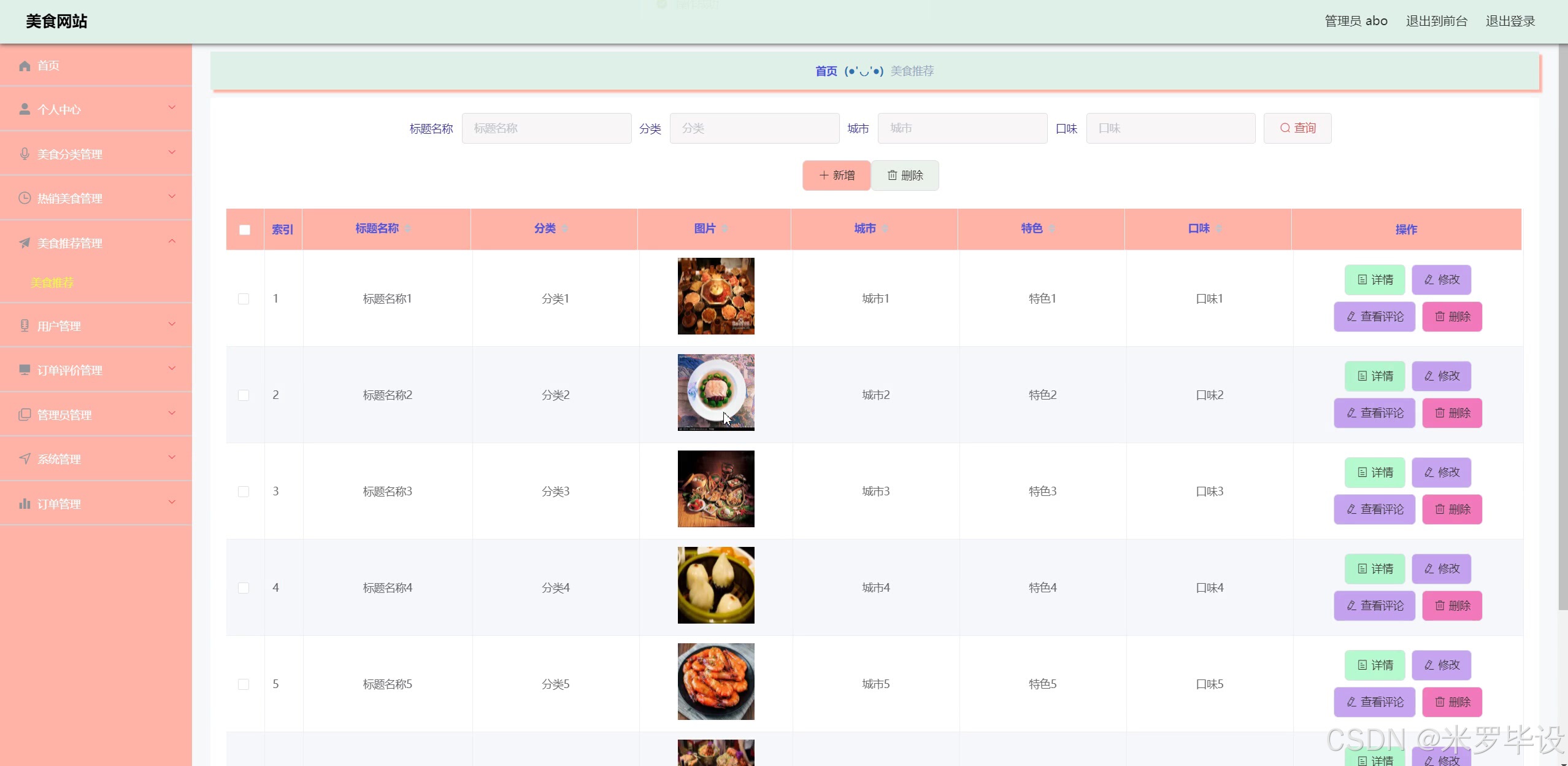Toggle the select-all checkbox in table header

[x=245, y=230]
